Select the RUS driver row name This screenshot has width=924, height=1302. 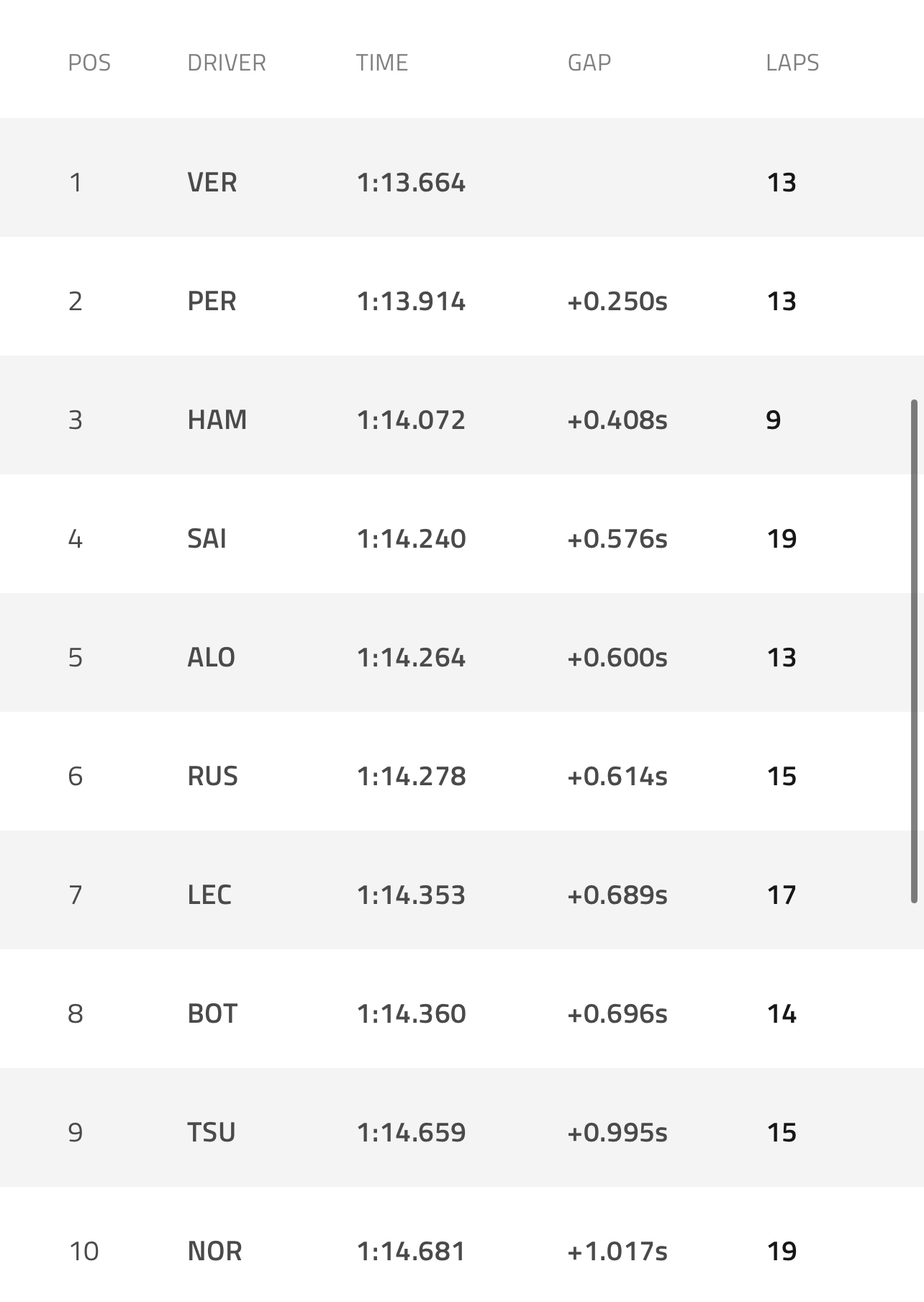click(x=212, y=777)
